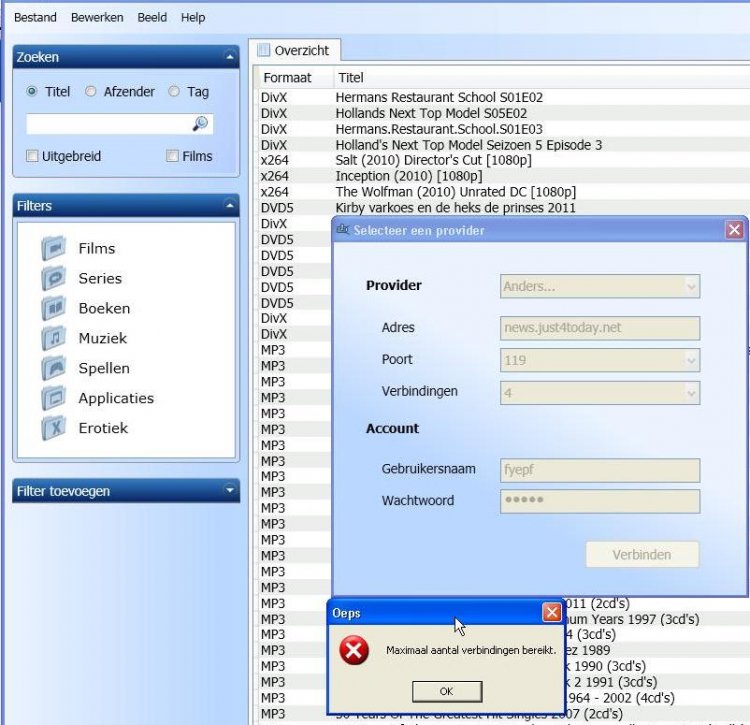The height and width of the screenshot is (725, 750).
Task: Select the Tag radio button
Action: (x=174, y=91)
